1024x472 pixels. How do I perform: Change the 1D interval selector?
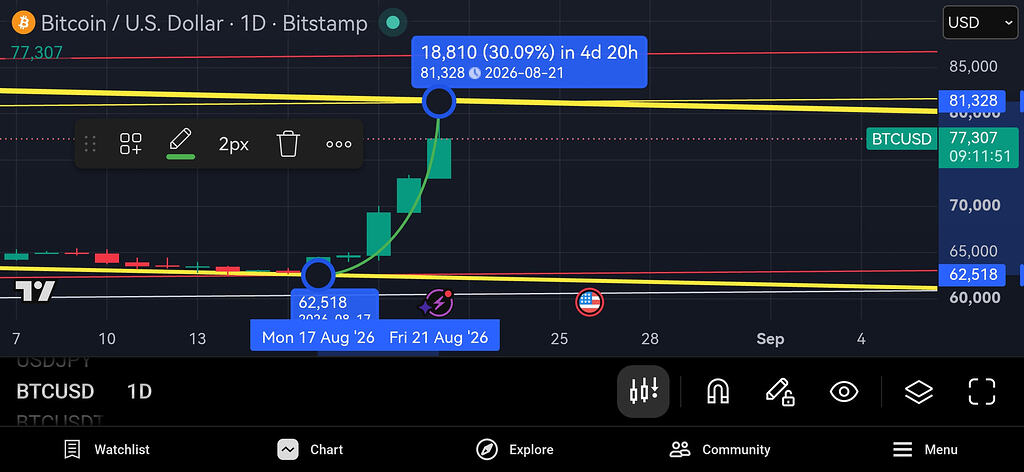[139, 392]
